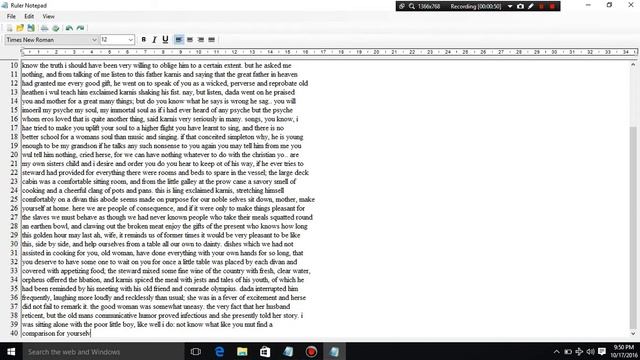Open the View menu

coord(49,16)
